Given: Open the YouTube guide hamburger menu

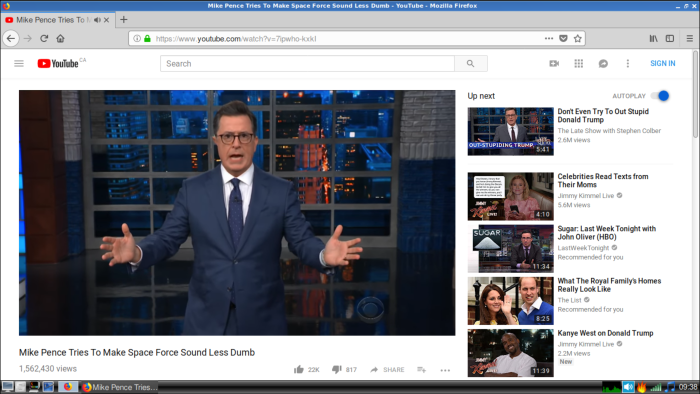Looking at the screenshot, I should 19,63.
